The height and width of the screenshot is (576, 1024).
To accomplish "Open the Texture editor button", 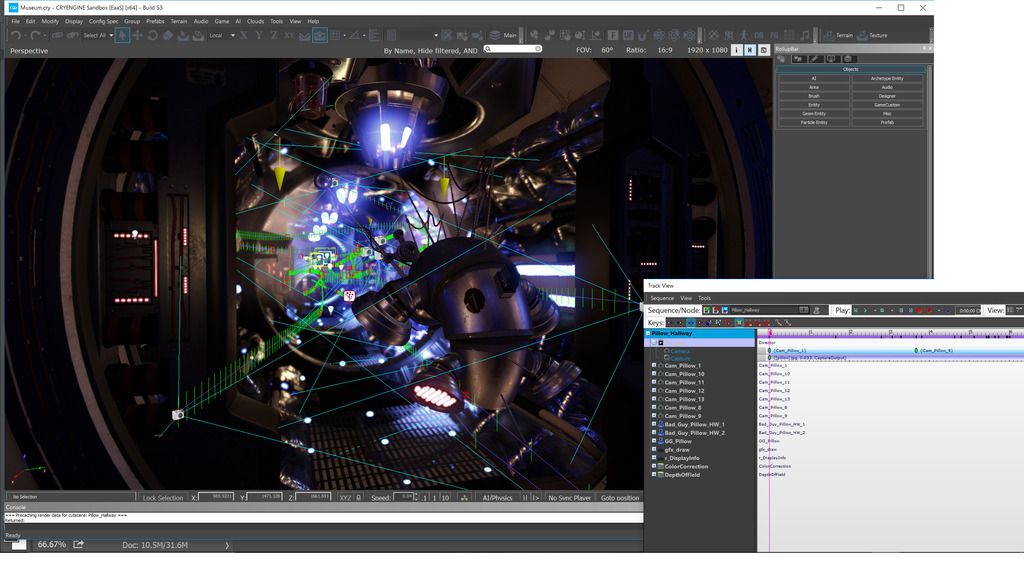I will click(872, 35).
